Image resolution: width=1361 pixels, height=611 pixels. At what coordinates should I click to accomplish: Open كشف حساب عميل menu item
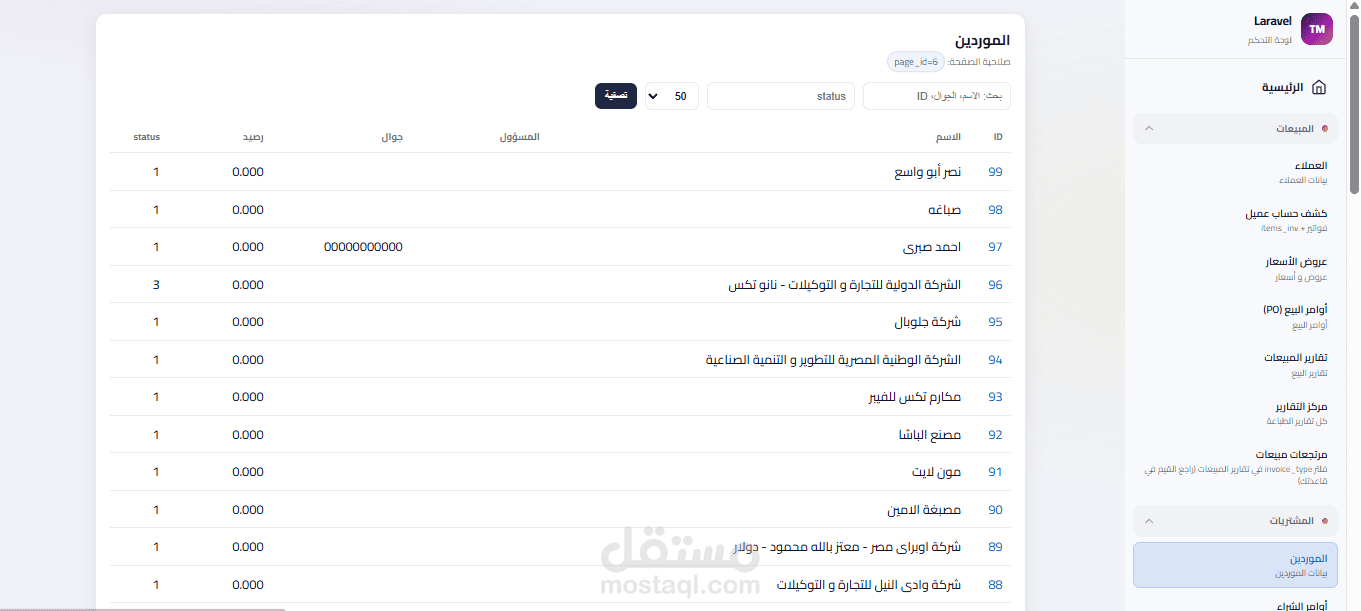tap(1235, 220)
